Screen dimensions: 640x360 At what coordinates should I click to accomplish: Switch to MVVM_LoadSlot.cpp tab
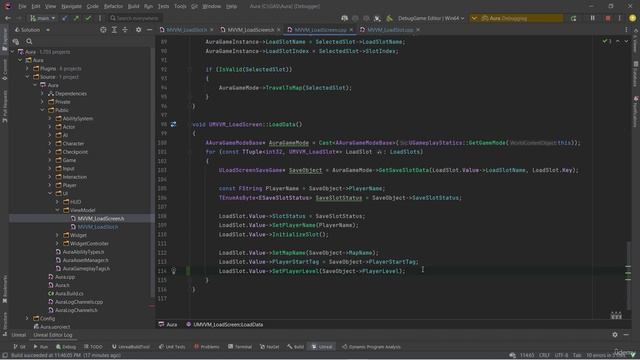[x=390, y=30]
